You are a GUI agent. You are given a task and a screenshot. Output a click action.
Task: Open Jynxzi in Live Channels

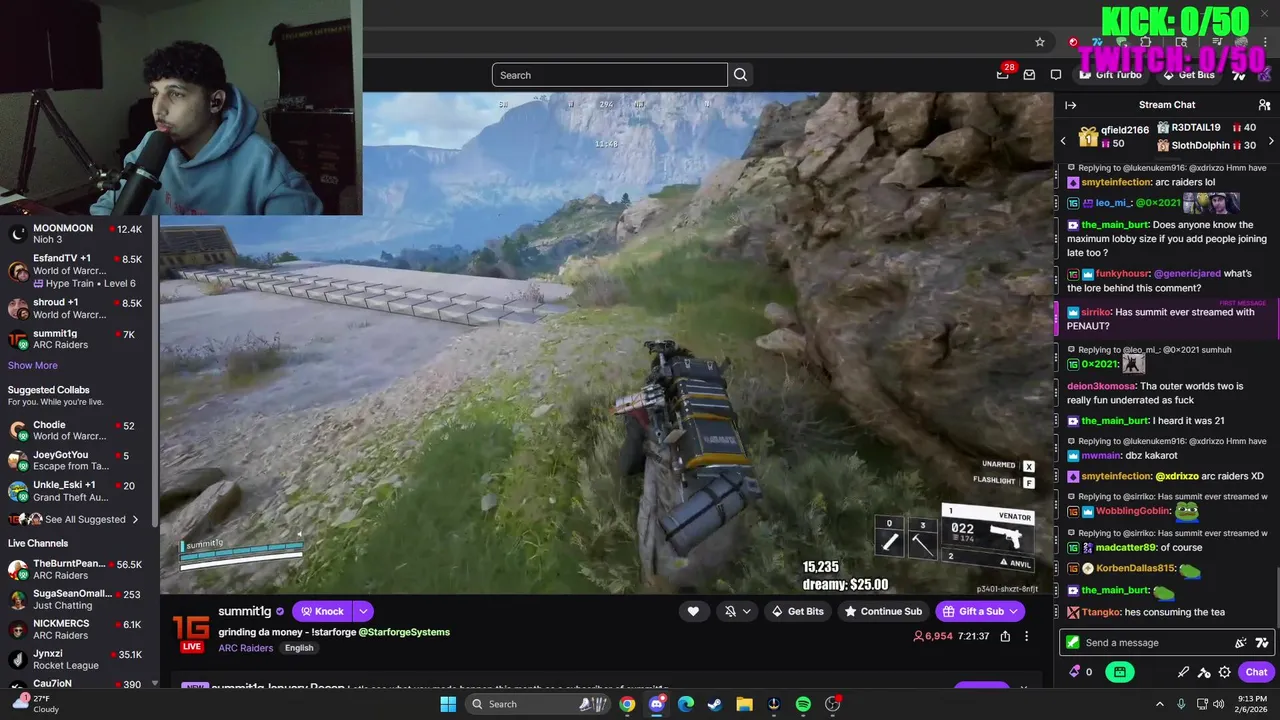pyautogui.click(x=77, y=659)
